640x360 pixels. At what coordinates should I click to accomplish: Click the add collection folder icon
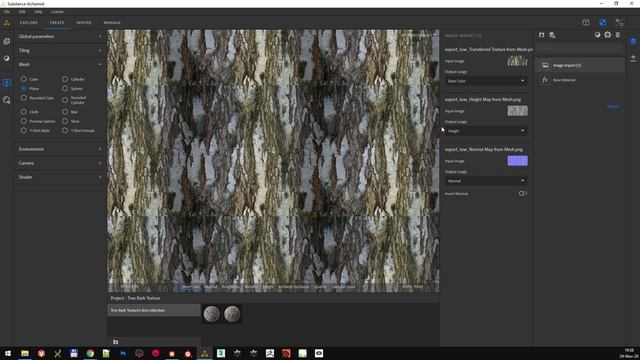coord(116,342)
